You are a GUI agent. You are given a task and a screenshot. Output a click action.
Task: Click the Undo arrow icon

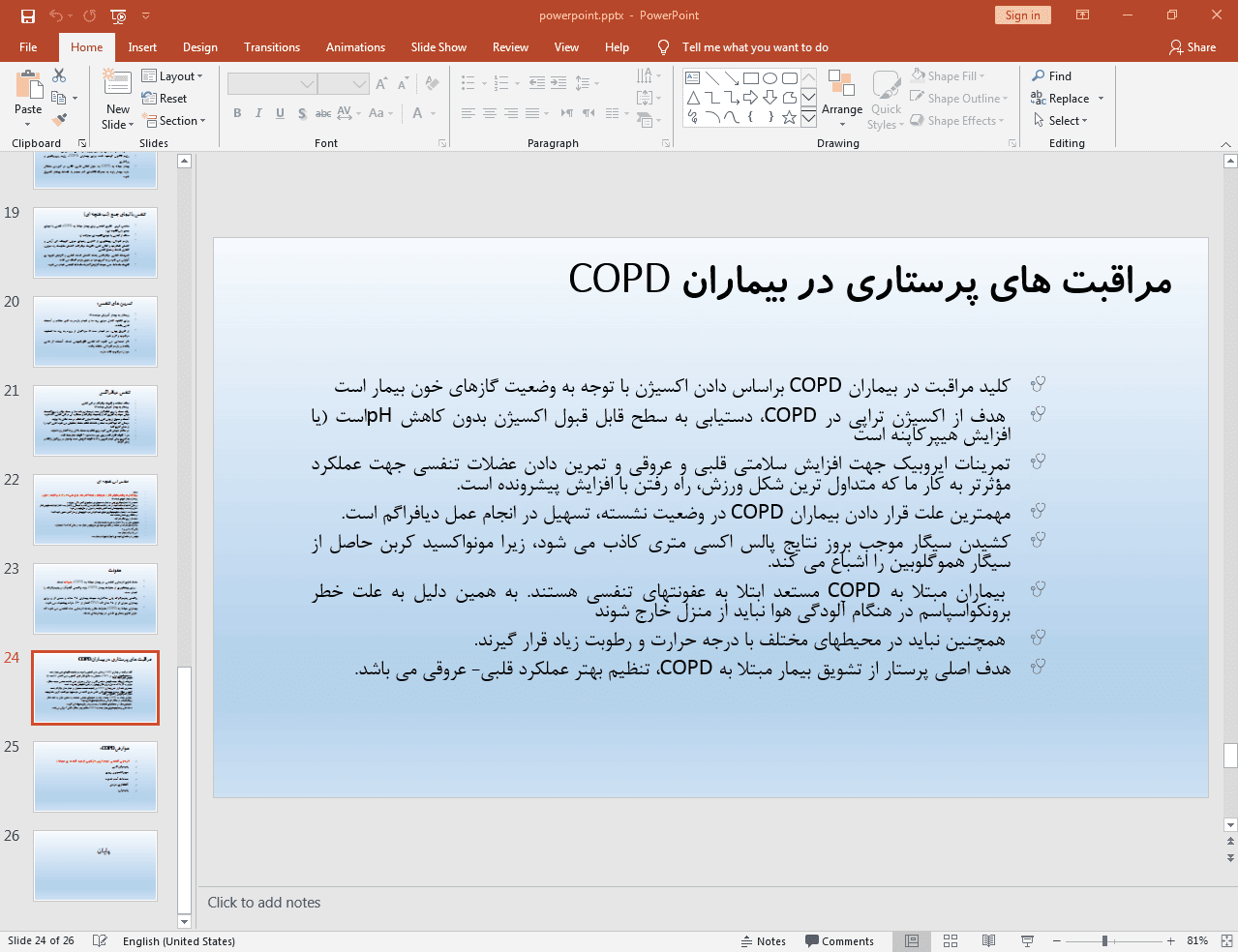tap(56, 15)
